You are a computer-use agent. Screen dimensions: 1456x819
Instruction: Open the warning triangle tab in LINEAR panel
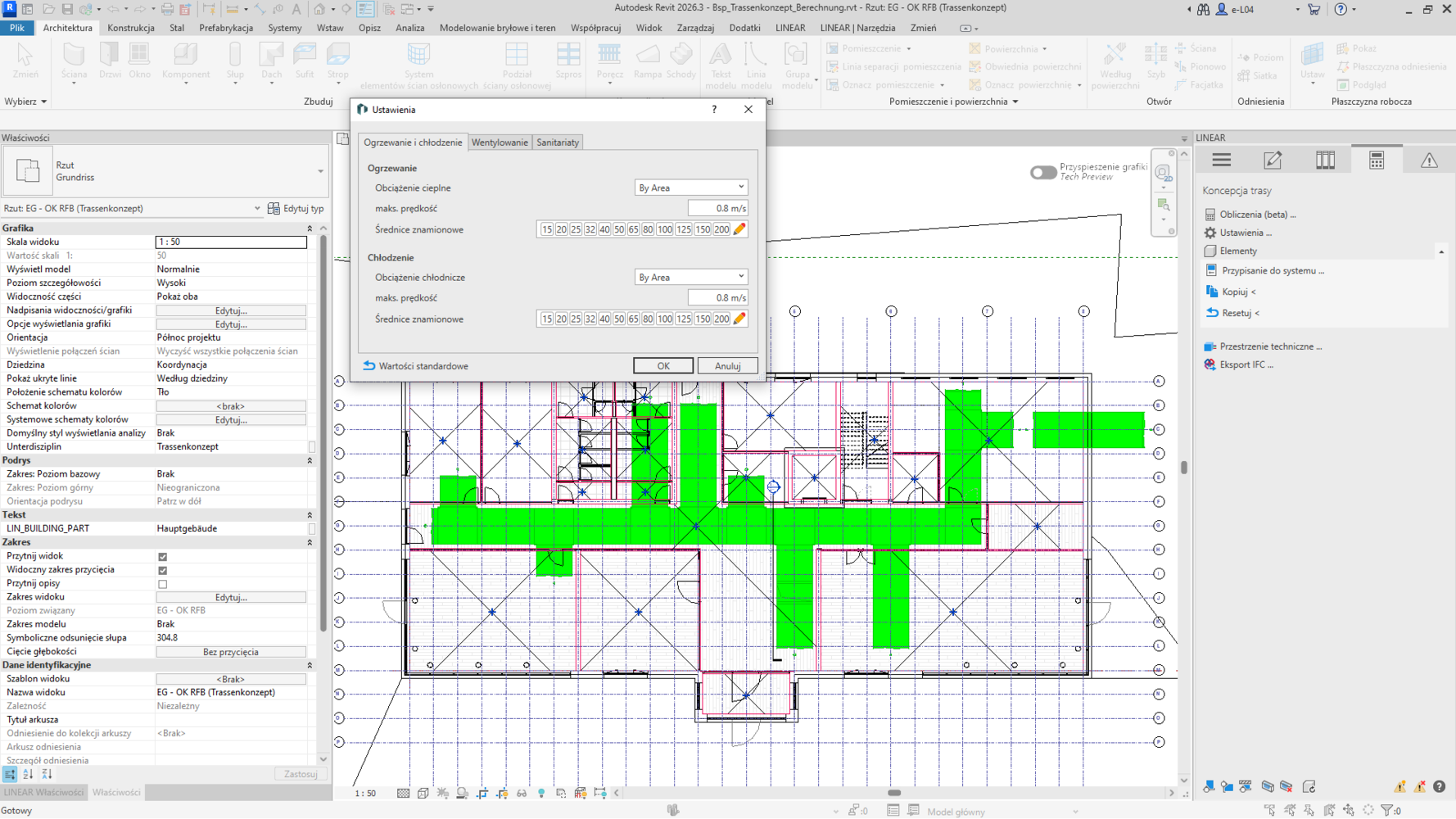pyautogui.click(x=1428, y=161)
